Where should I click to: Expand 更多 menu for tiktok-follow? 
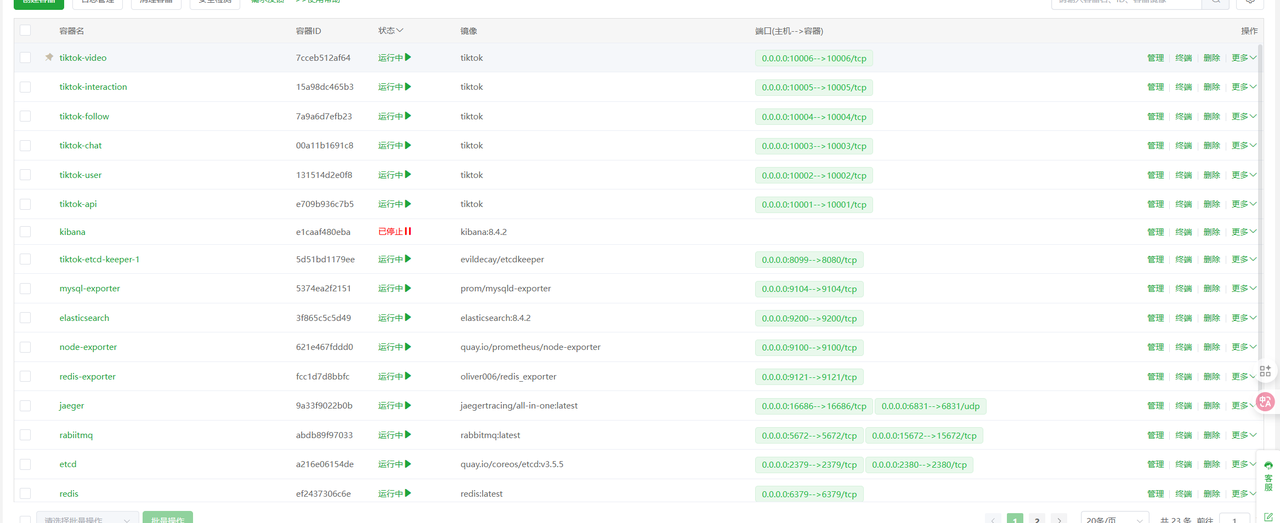(1244, 116)
